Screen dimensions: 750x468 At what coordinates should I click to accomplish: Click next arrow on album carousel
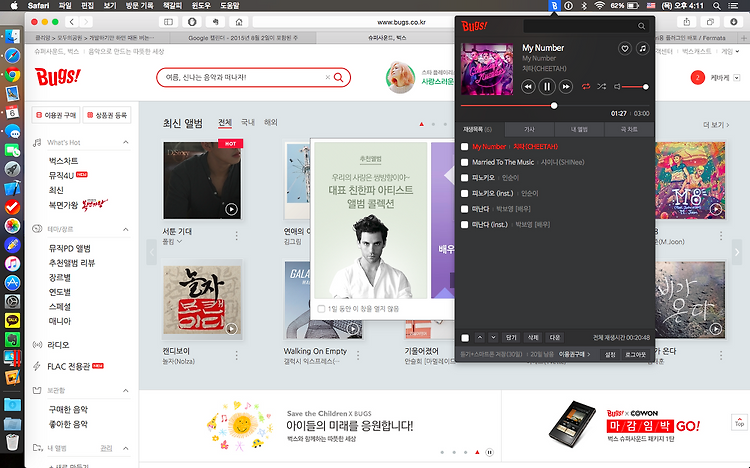737,252
